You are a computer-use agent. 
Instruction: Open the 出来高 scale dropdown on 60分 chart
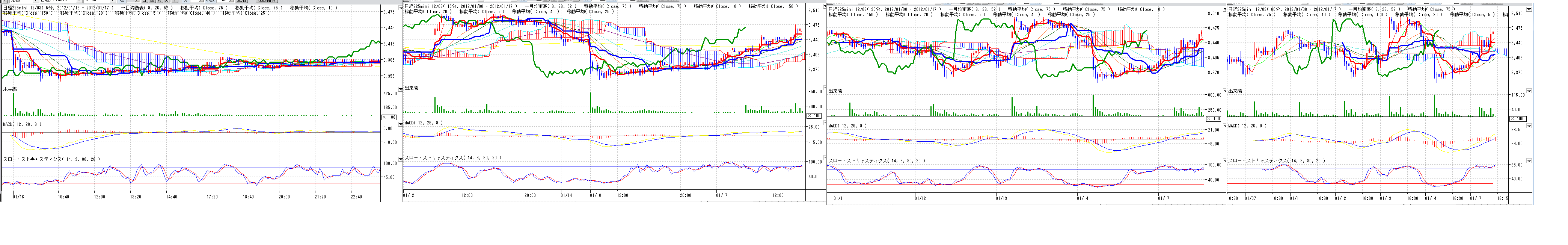click(1529, 91)
